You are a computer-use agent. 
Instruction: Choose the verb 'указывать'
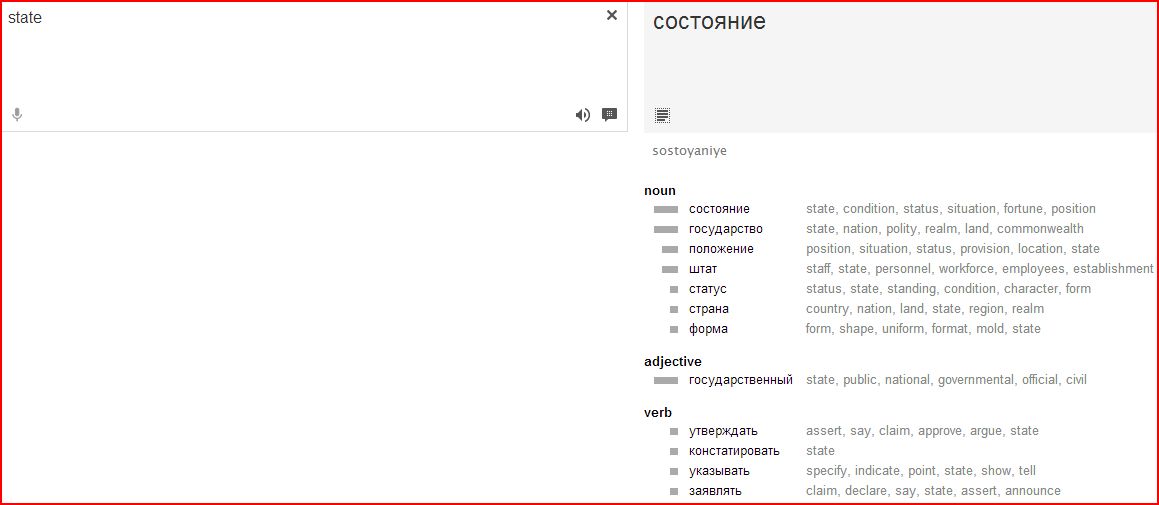coord(719,471)
